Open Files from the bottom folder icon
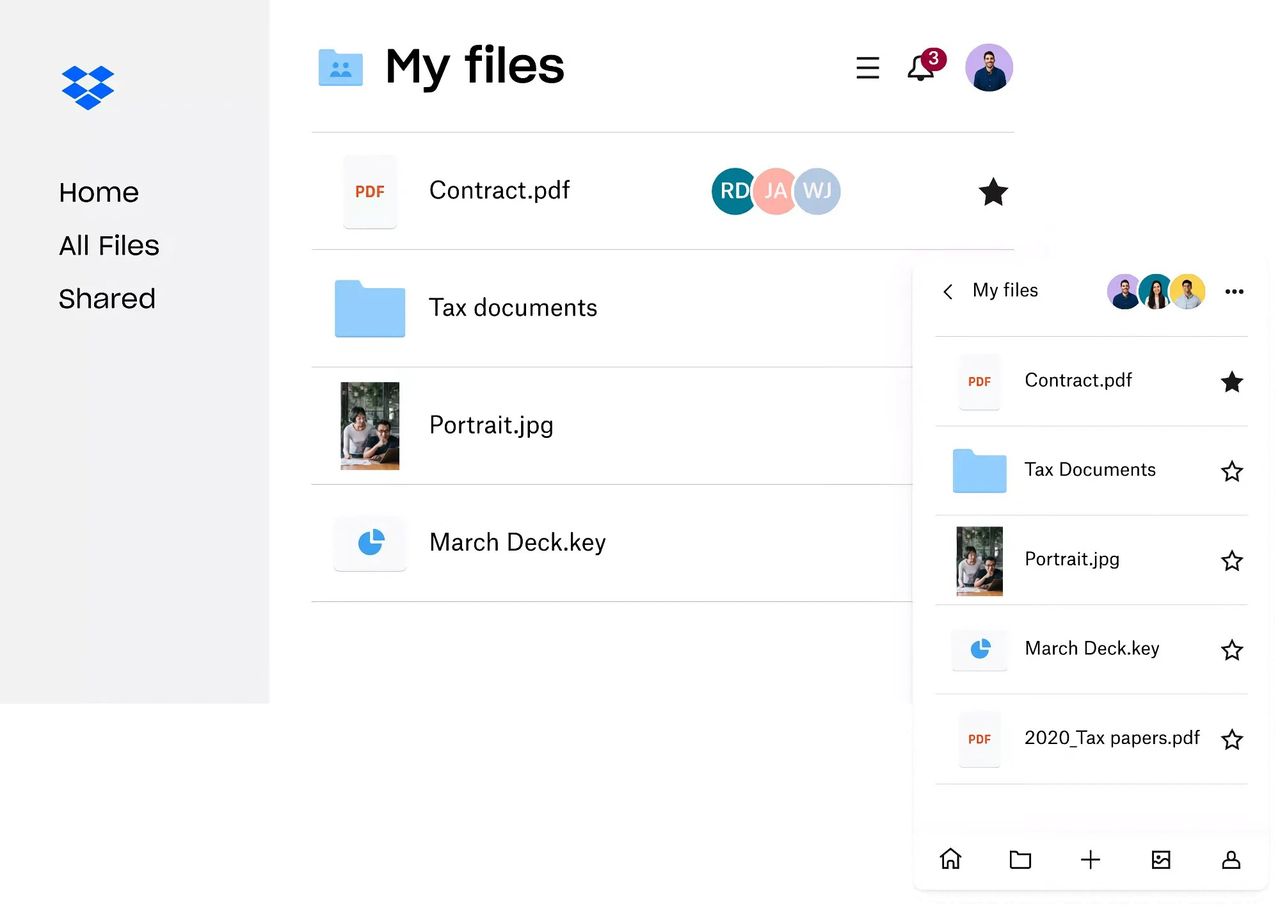Image resolution: width=1280 pixels, height=922 pixels. 1020,859
